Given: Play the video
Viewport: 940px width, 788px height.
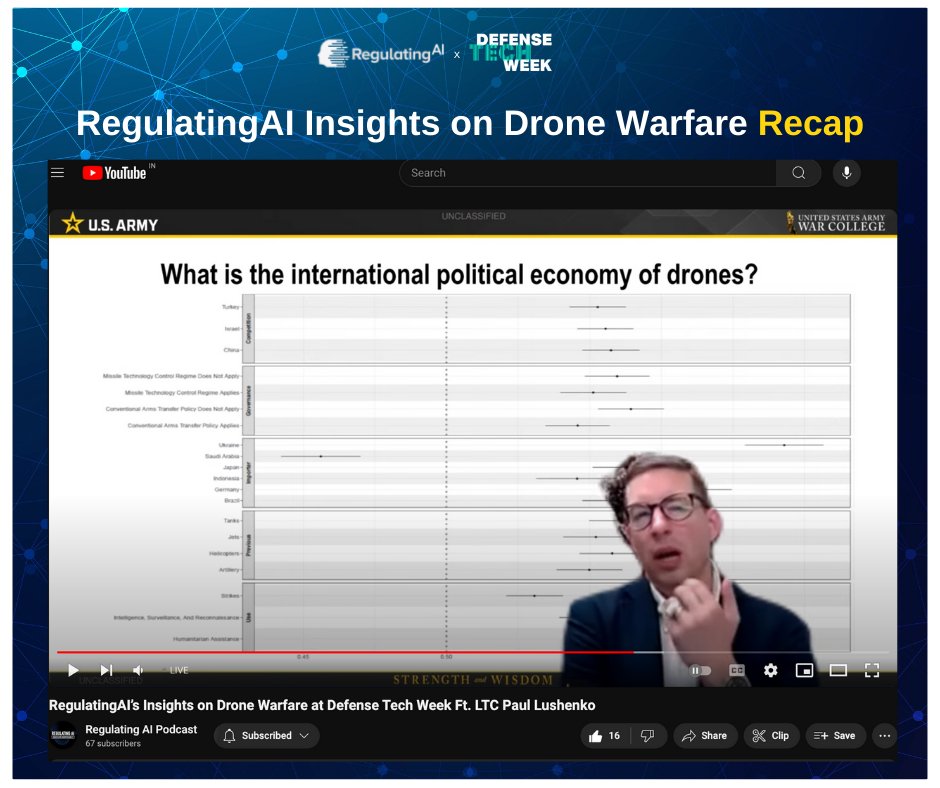Looking at the screenshot, I should pyautogui.click(x=73, y=670).
